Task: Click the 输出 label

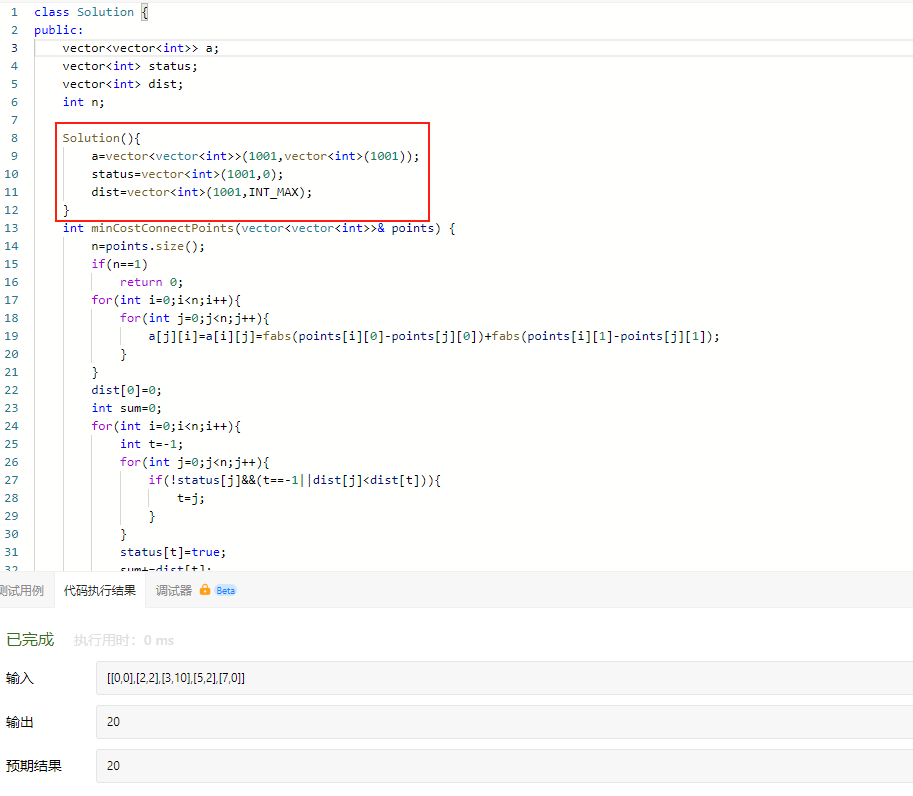Action: click(x=20, y=722)
